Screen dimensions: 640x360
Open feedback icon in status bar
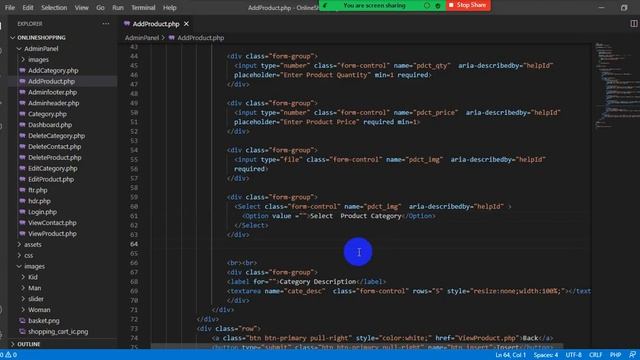(632, 355)
